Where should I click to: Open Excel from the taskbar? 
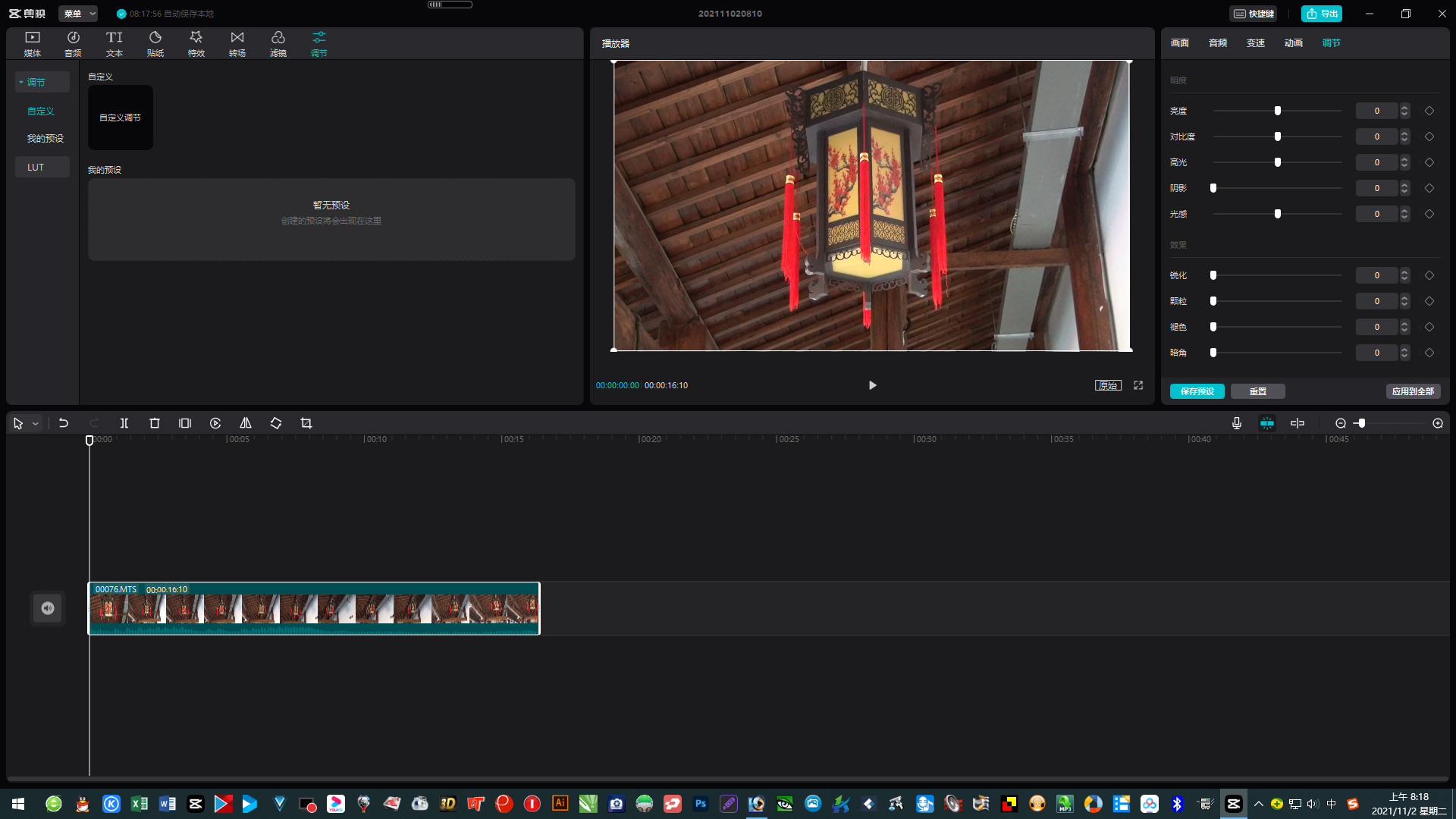140,804
